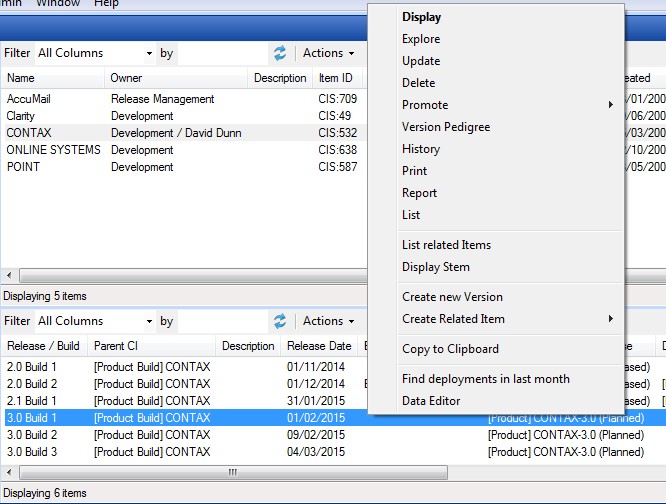Open the Help menu in menu bar
666x504 pixels.
pyautogui.click(x=106, y=3)
